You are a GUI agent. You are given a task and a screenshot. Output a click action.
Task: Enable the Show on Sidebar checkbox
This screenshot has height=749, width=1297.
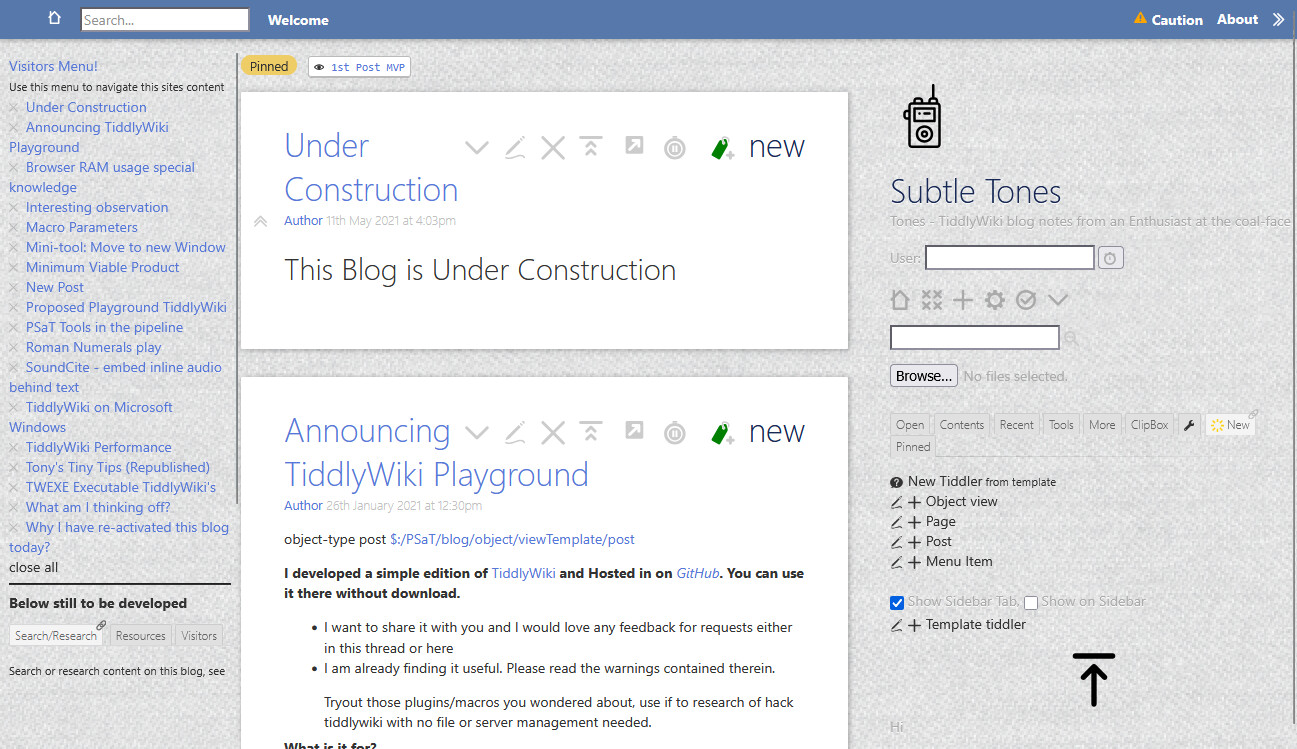(1031, 603)
